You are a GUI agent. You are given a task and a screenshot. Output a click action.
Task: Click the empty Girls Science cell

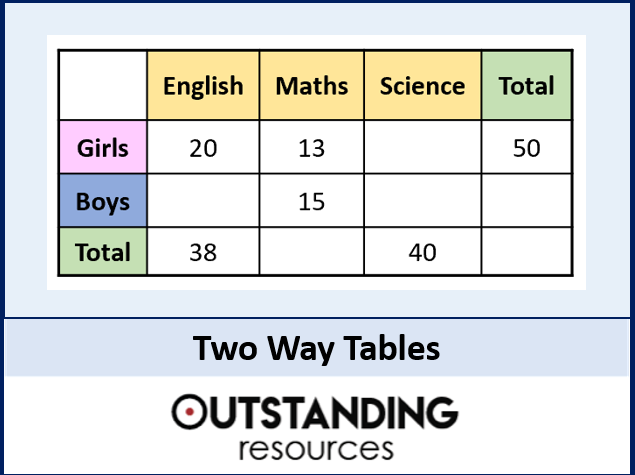click(x=423, y=147)
